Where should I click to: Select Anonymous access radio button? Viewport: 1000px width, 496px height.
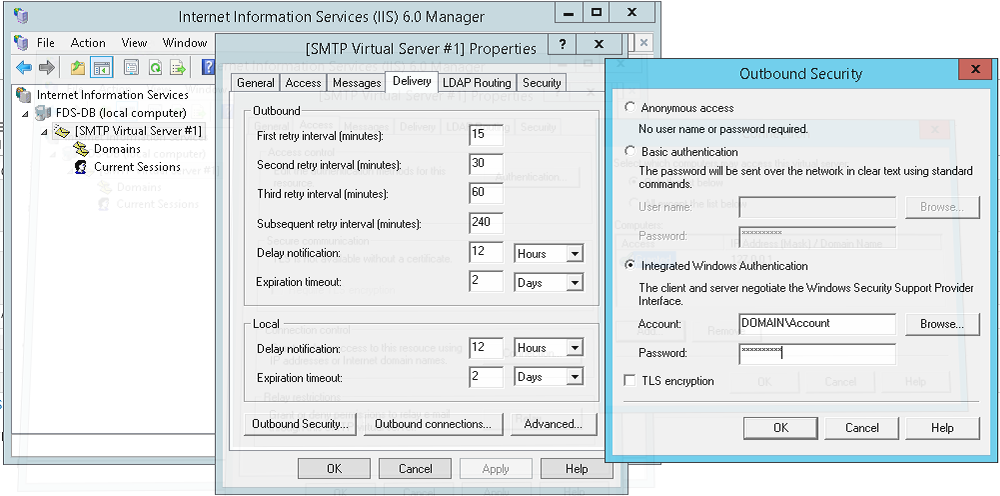point(630,107)
